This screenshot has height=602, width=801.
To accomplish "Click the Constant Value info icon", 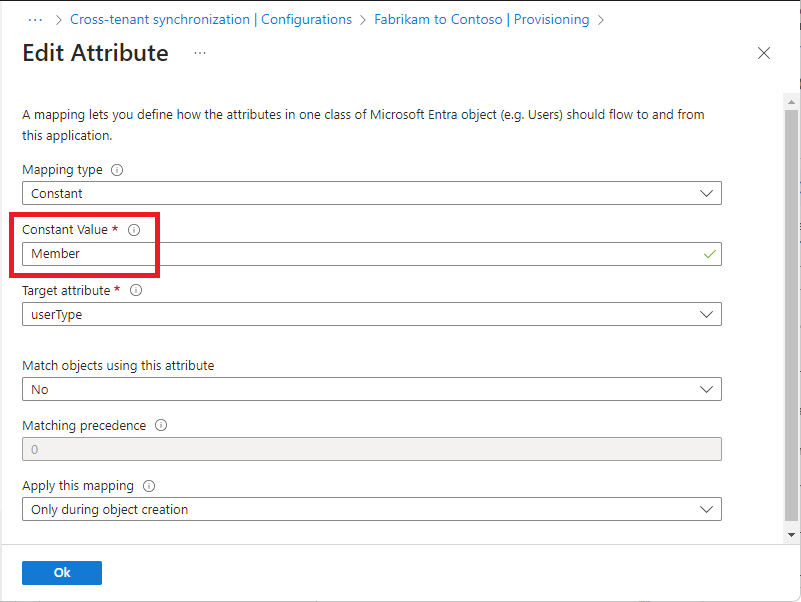I will pyautogui.click(x=134, y=230).
